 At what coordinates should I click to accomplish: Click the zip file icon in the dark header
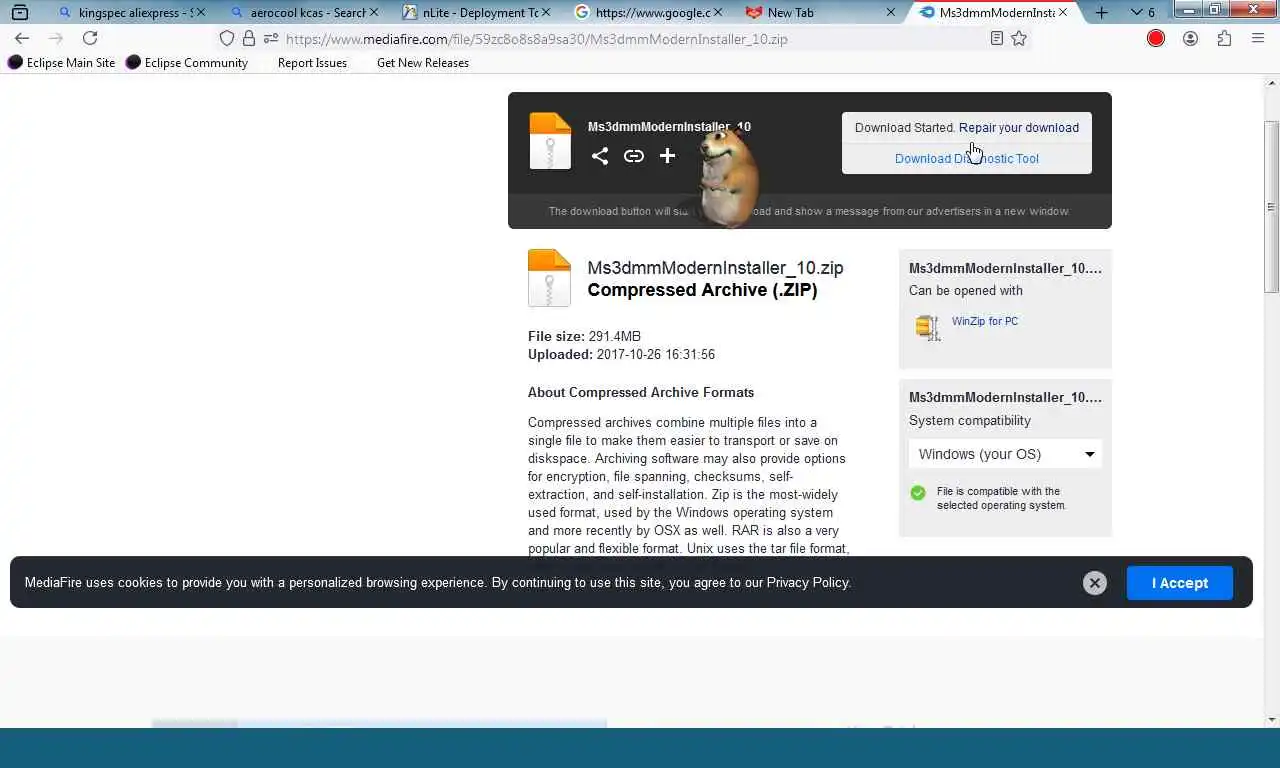[x=550, y=141]
